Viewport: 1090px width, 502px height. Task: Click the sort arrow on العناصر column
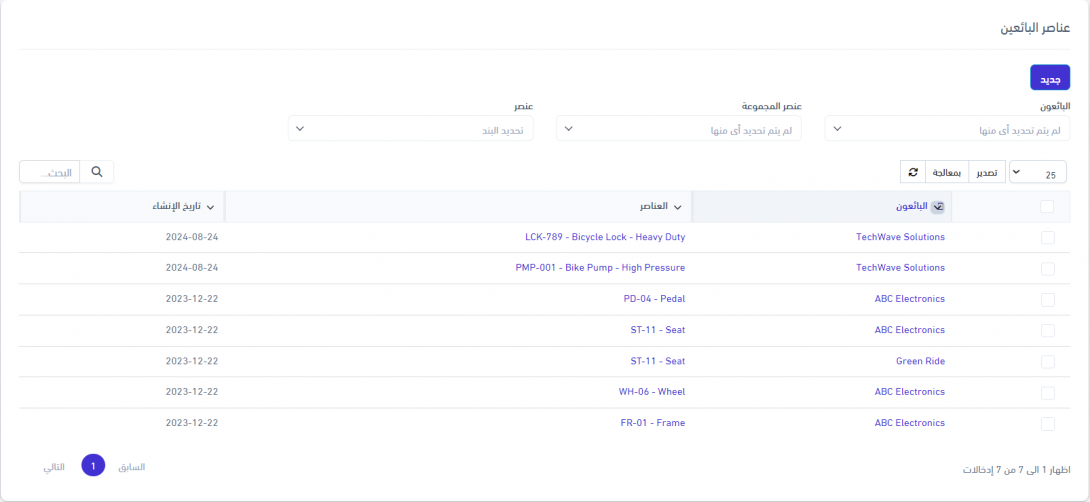pyautogui.click(x=677, y=207)
